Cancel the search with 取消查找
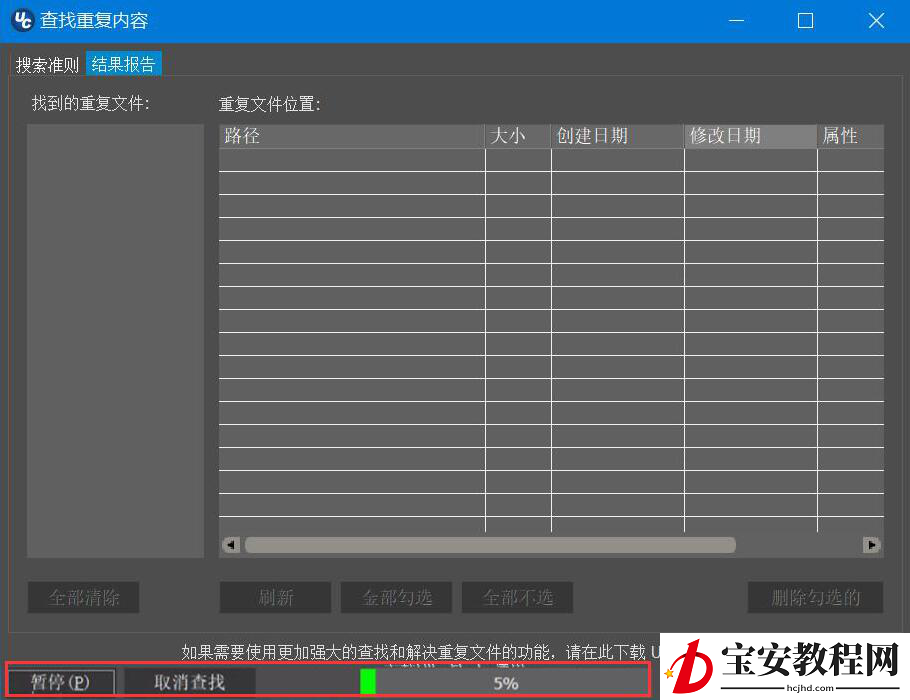Screen dimensions: 910x700 tap(190, 682)
